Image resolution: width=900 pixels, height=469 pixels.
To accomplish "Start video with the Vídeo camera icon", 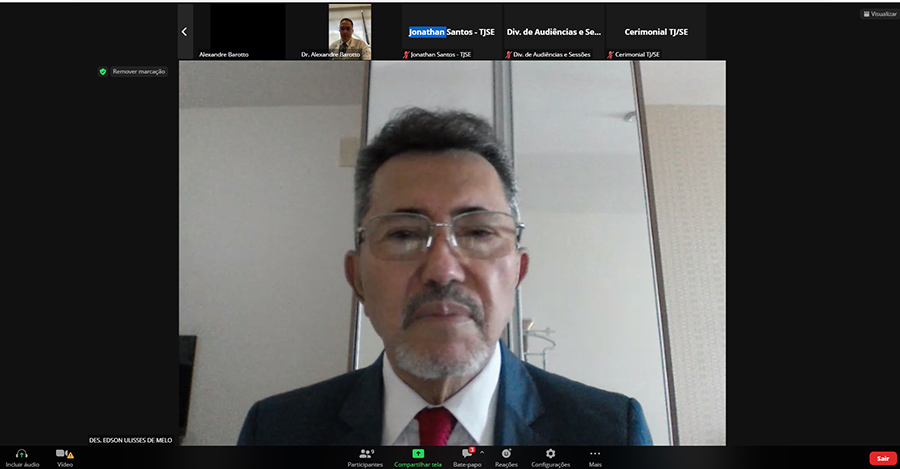I will coord(63,454).
